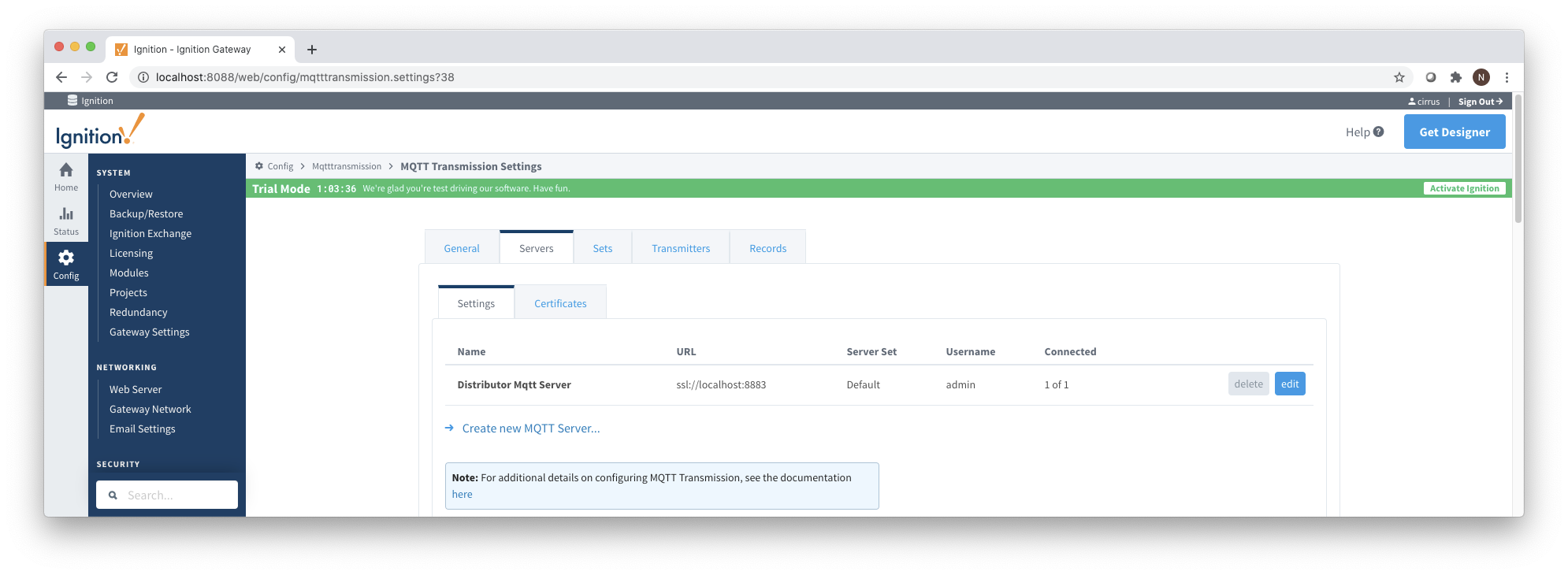Click the admin username cell
1568x575 pixels.
(960, 384)
